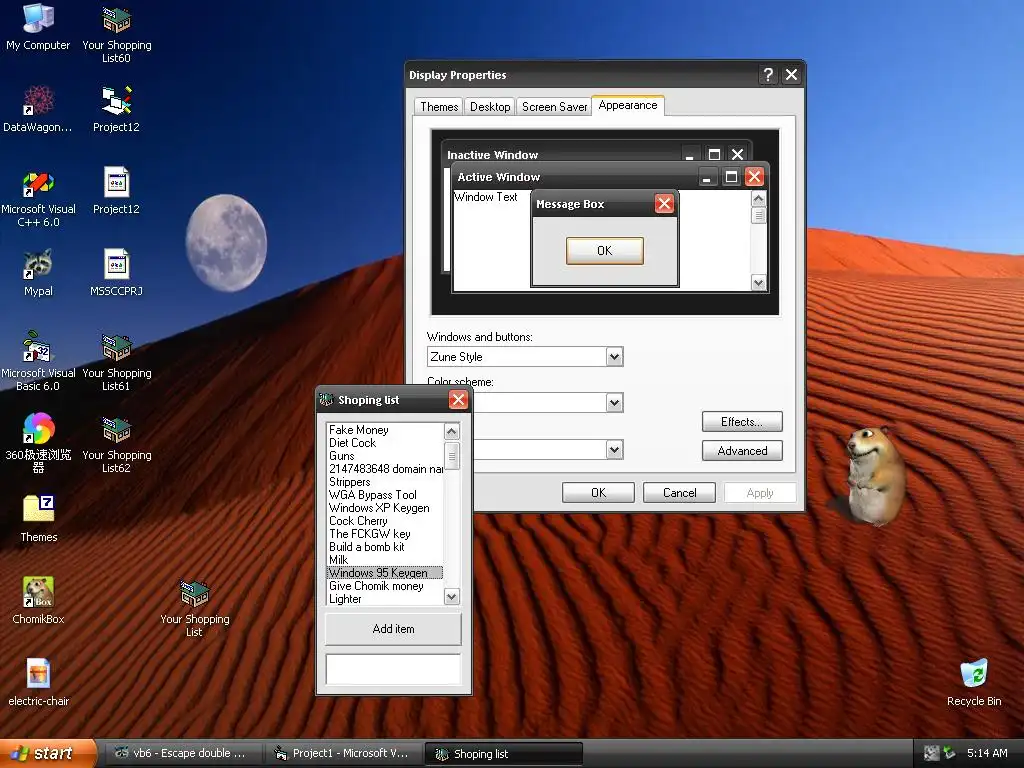Screen dimensions: 1024x768
Task: Open Microsoft Visual C++ 6.0 shortcut
Action: (x=38, y=199)
